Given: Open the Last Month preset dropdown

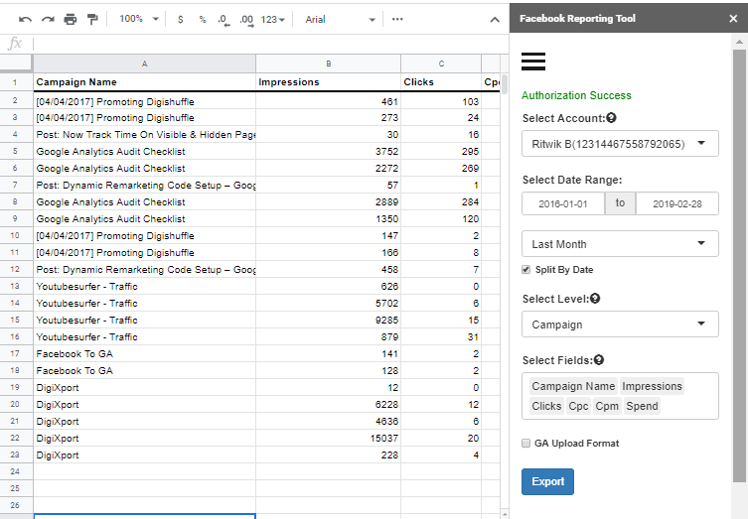Looking at the screenshot, I should pyautogui.click(x=620, y=244).
